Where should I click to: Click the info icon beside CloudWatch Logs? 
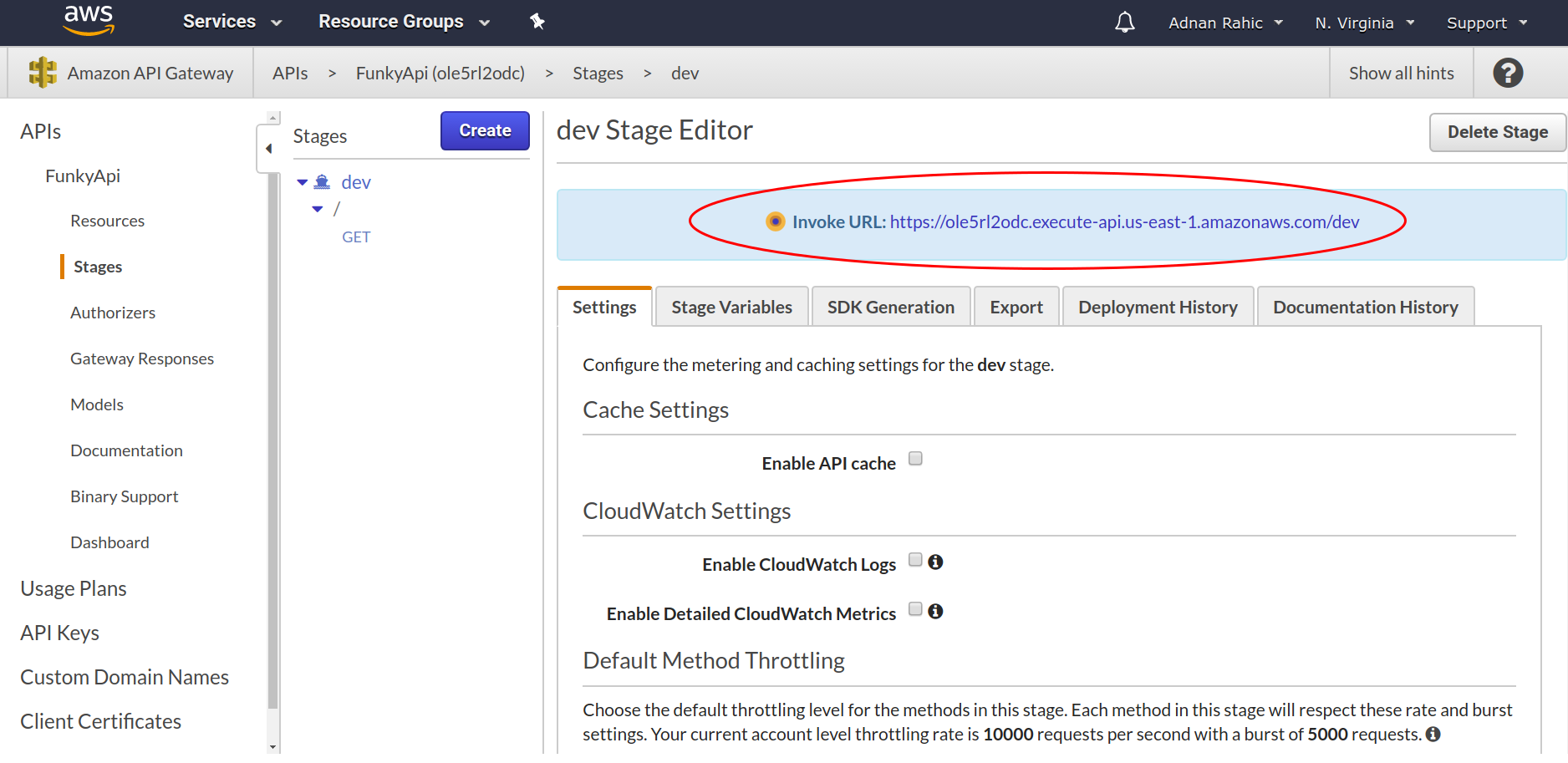935,562
